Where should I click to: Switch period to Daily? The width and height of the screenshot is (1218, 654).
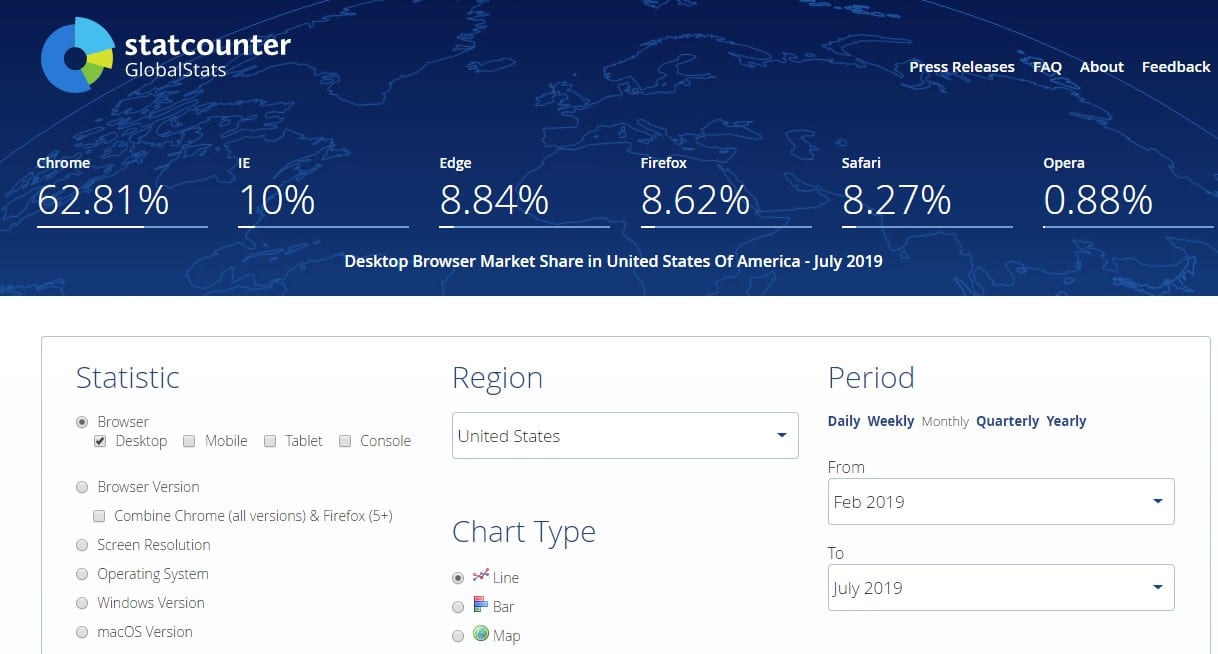pyautogui.click(x=844, y=421)
